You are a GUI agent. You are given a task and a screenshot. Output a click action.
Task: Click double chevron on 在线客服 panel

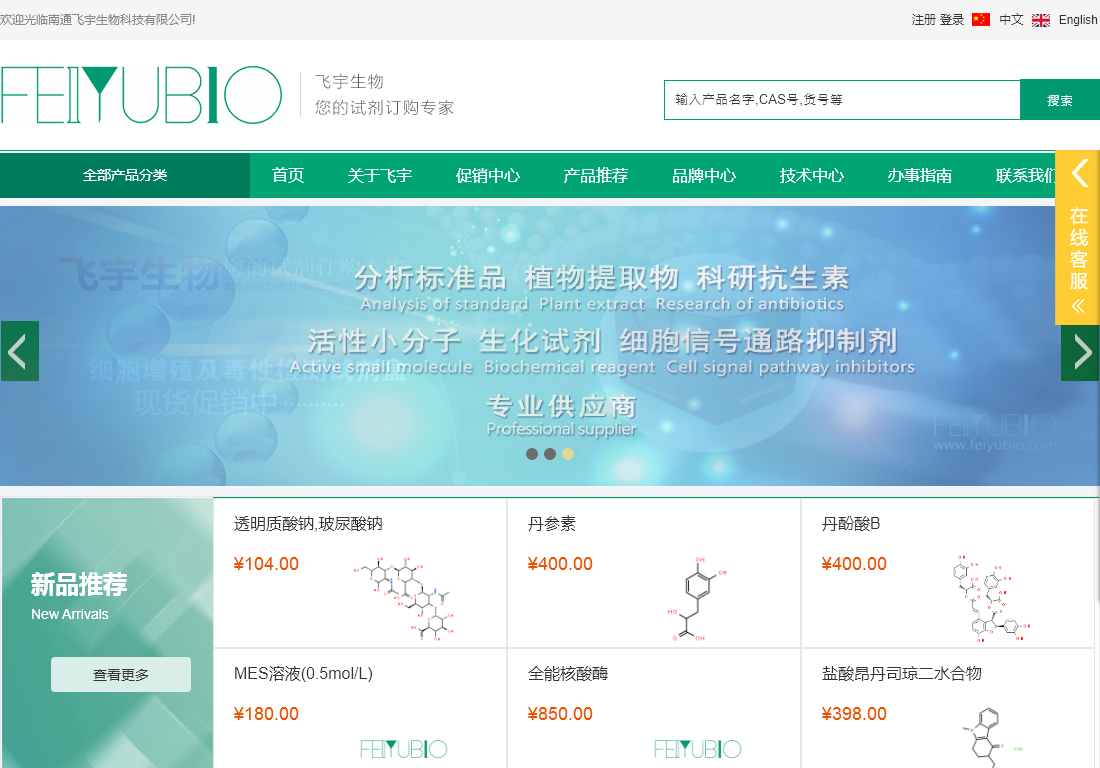1078,306
